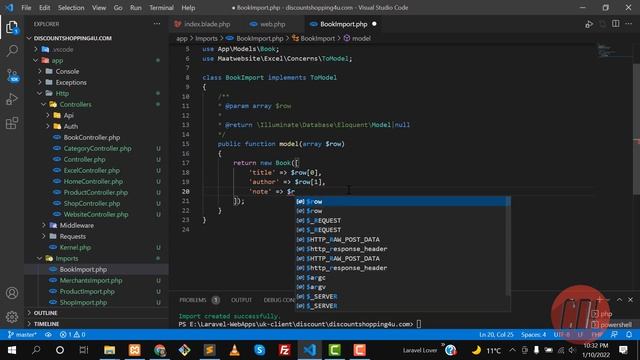The width and height of the screenshot is (640, 360).
Task: Click the errors and warnings status indicator
Action: [73, 335]
